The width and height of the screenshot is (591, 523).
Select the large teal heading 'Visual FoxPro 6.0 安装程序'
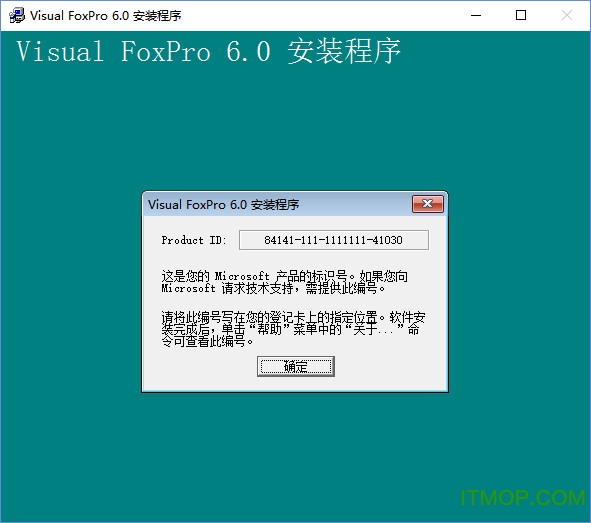click(208, 51)
